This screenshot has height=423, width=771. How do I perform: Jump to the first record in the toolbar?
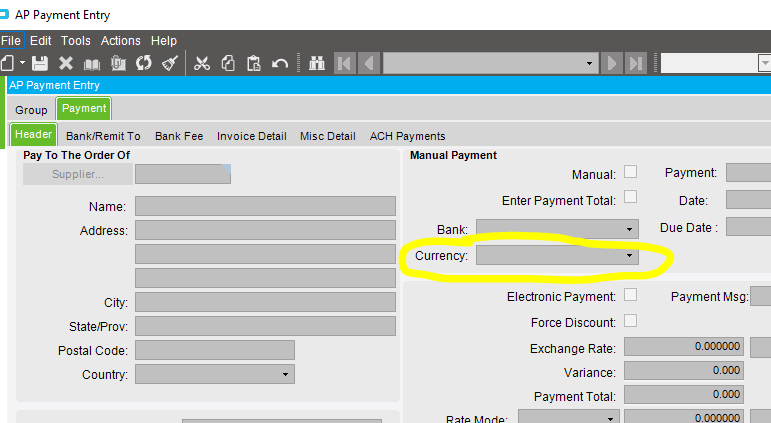tap(345, 63)
